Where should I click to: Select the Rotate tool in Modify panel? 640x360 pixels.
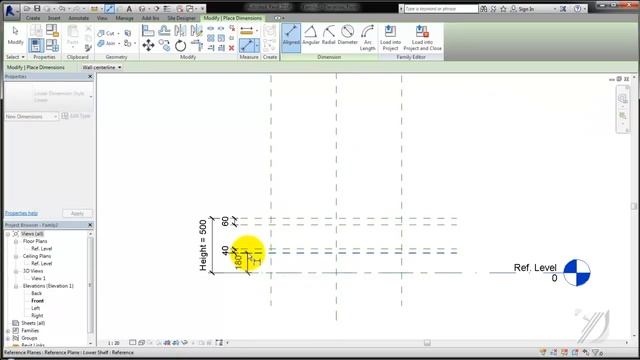[x=180, y=45]
